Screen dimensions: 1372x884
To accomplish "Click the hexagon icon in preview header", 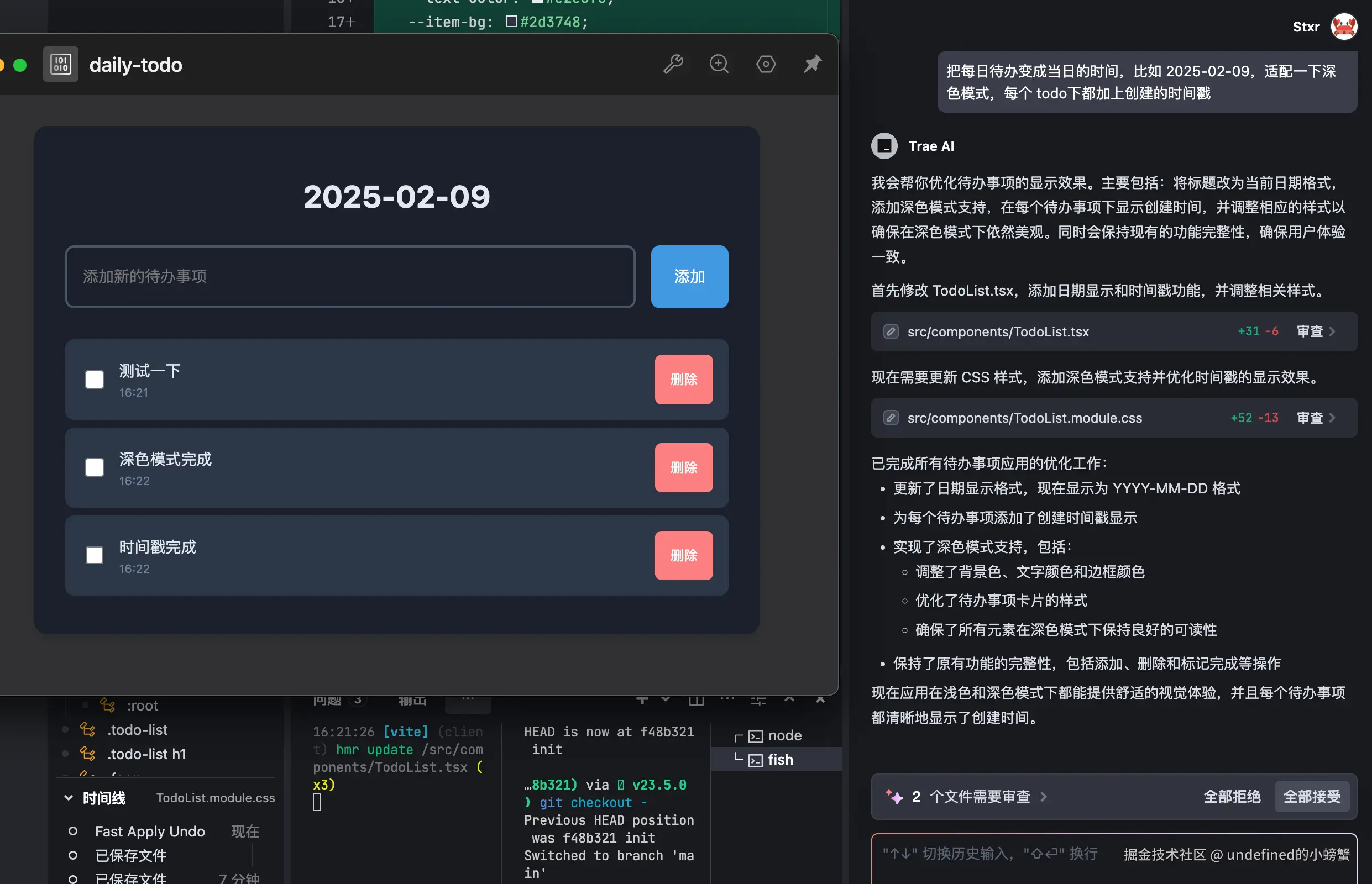I will tap(766, 64).
